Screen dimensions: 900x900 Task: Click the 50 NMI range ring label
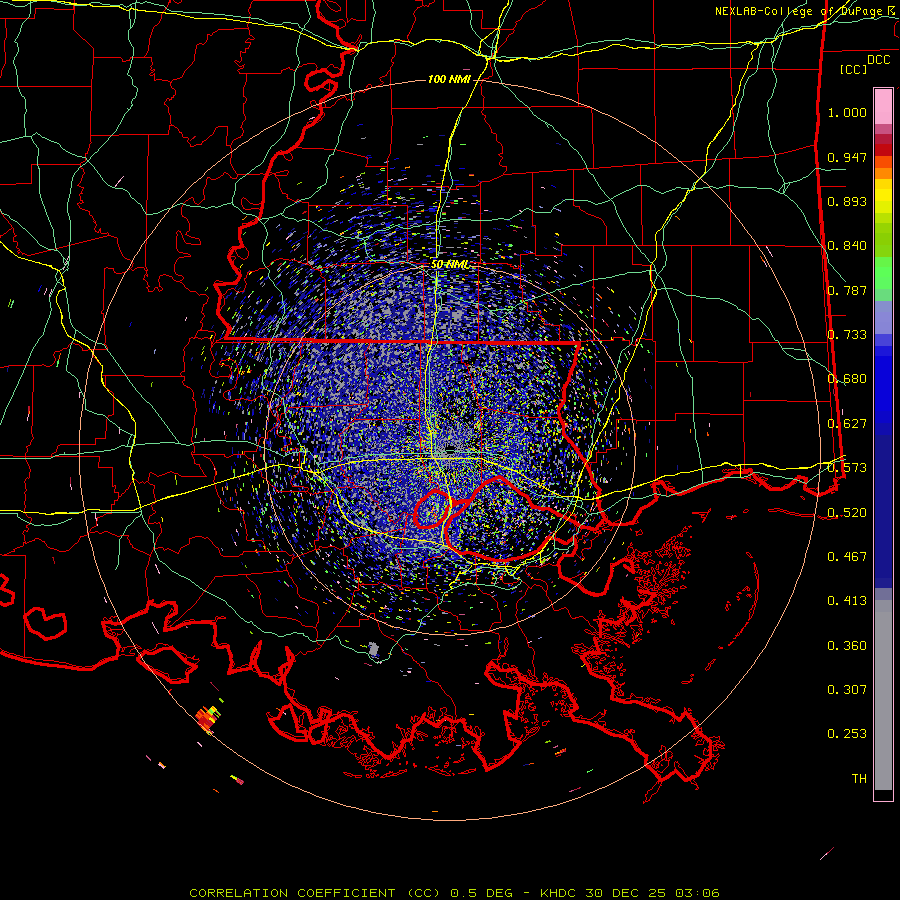(450, 264)
